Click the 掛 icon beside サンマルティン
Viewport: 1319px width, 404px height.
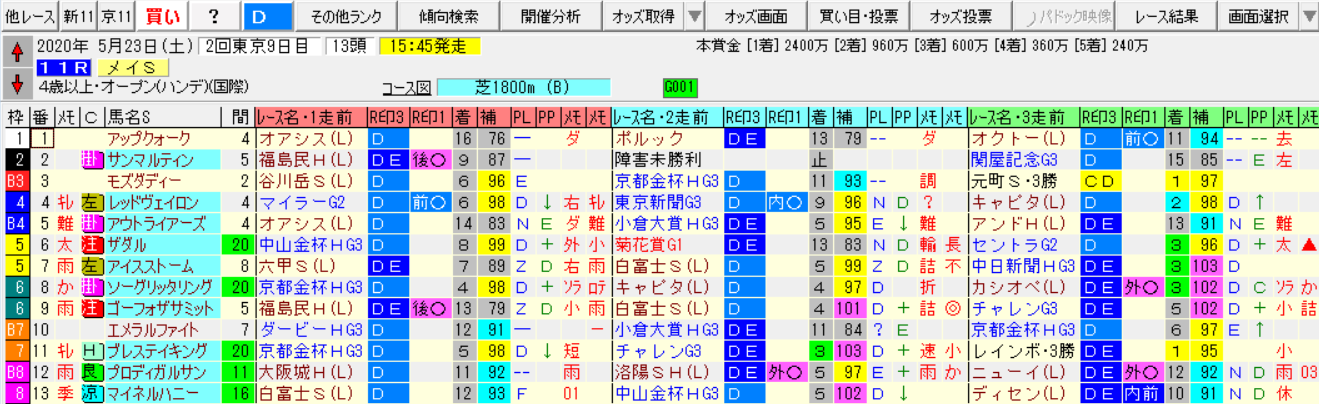(91, 158)
